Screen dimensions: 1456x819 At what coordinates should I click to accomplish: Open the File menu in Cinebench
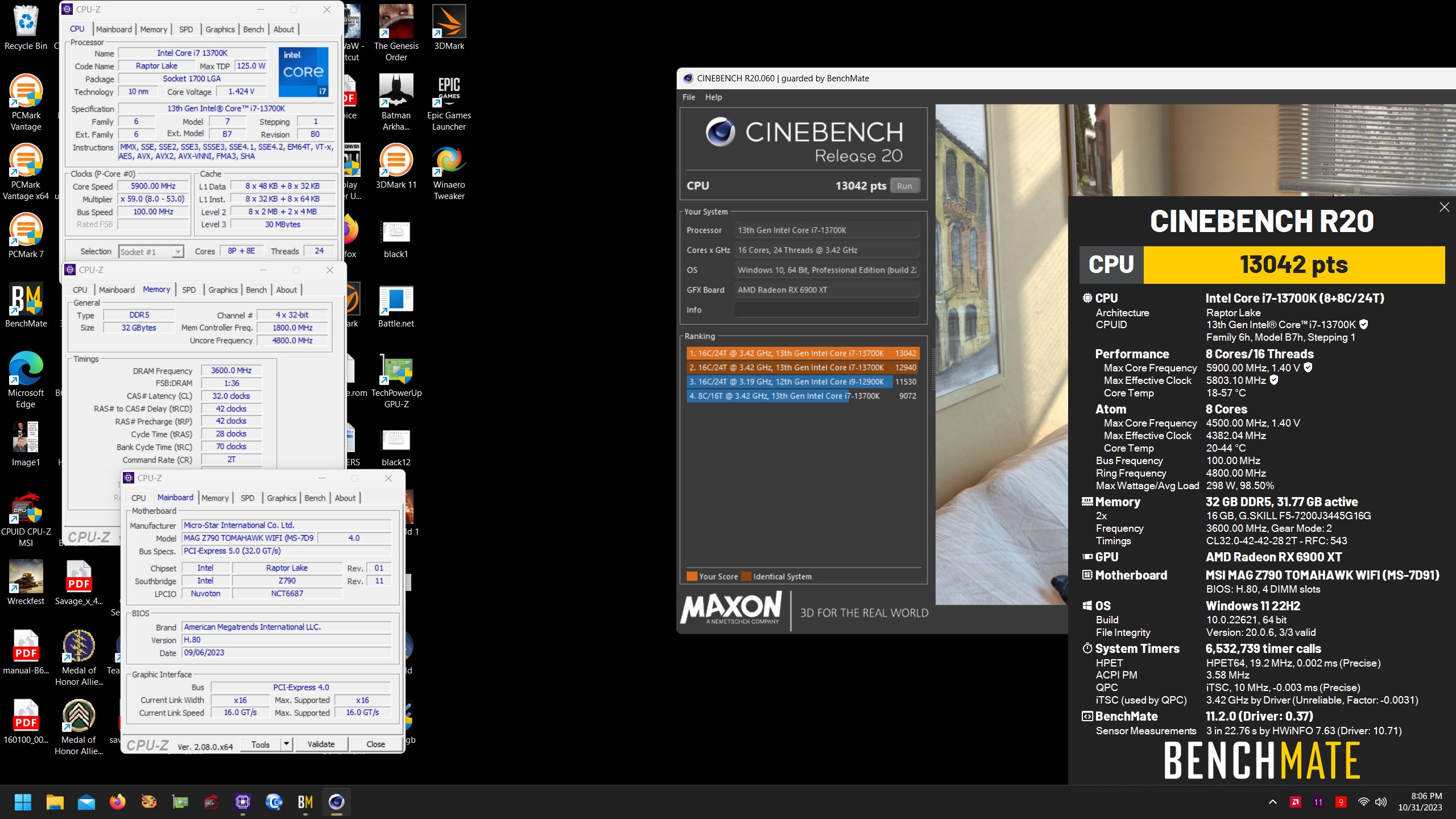(689, 97)
